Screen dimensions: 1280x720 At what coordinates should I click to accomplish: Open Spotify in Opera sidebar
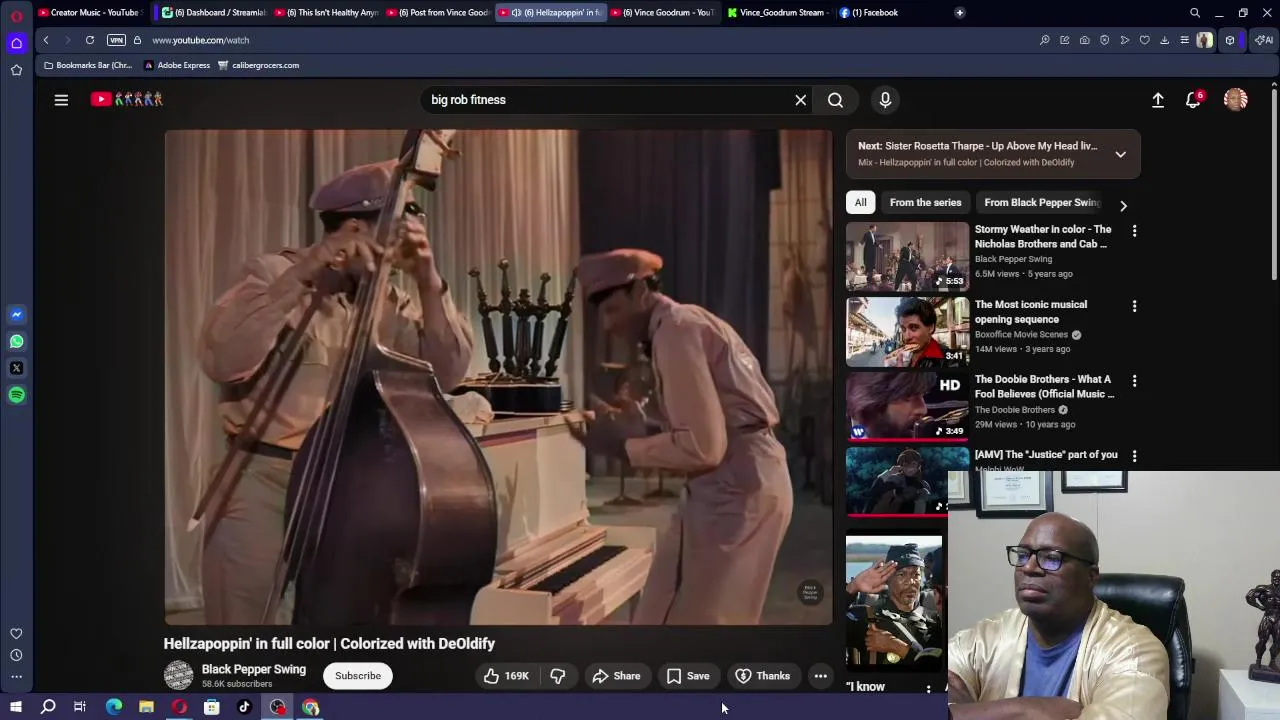16,395
